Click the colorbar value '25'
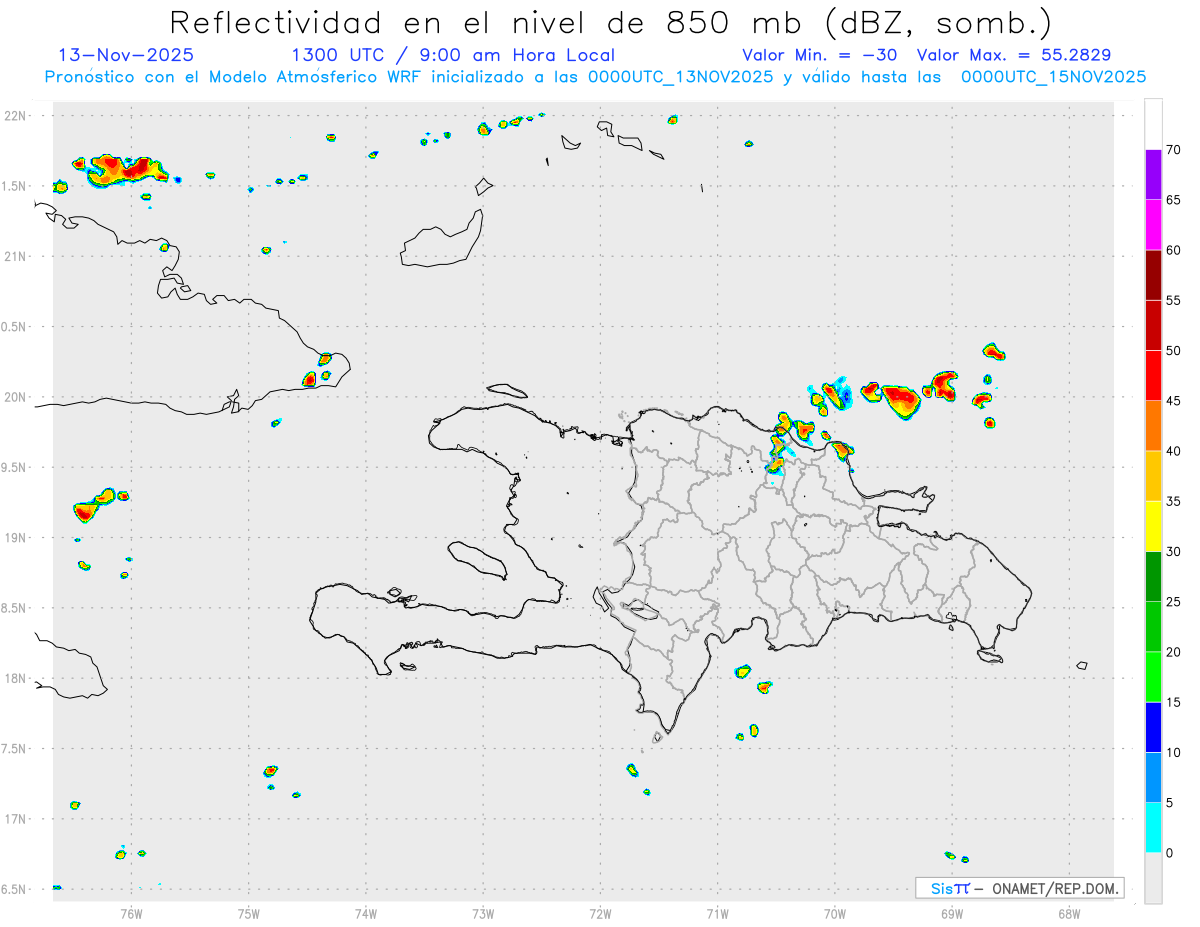This screenshot has width=1200, height=927. tap(1173, 602)
